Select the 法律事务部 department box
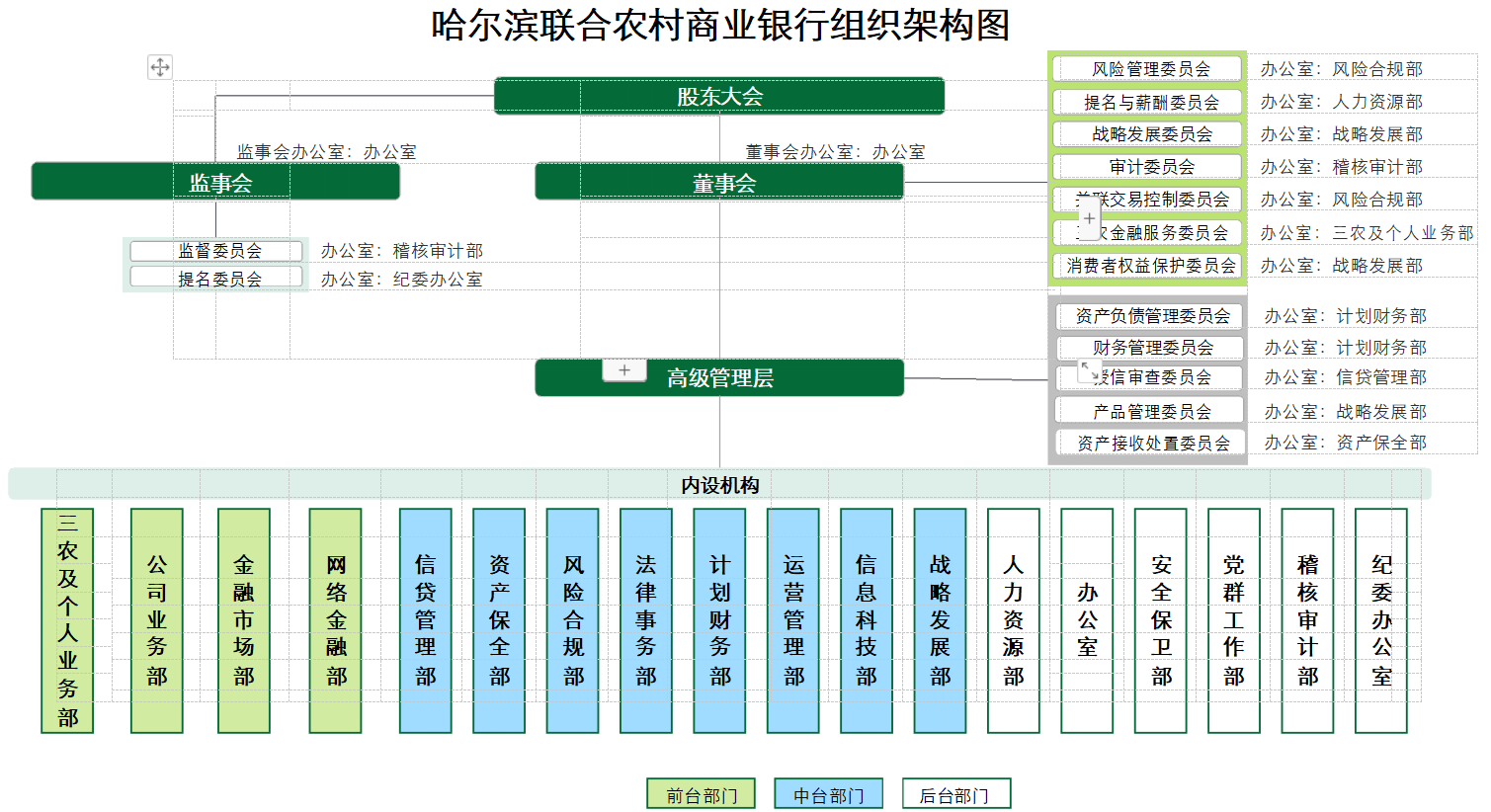Screen dimensions: 1491x812 tap(646, 620)
